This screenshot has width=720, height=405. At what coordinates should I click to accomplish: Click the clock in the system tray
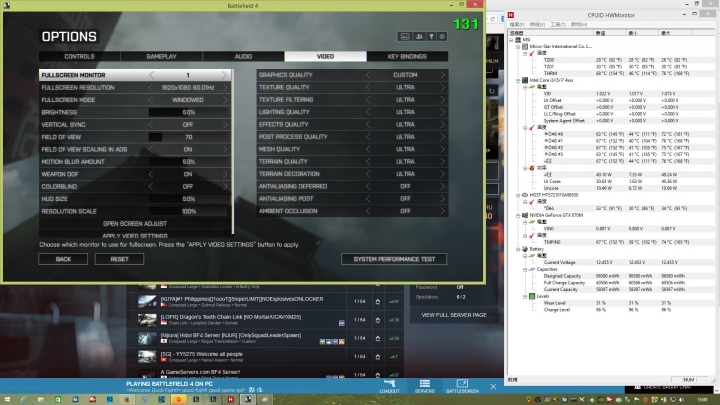pos(703,400)
